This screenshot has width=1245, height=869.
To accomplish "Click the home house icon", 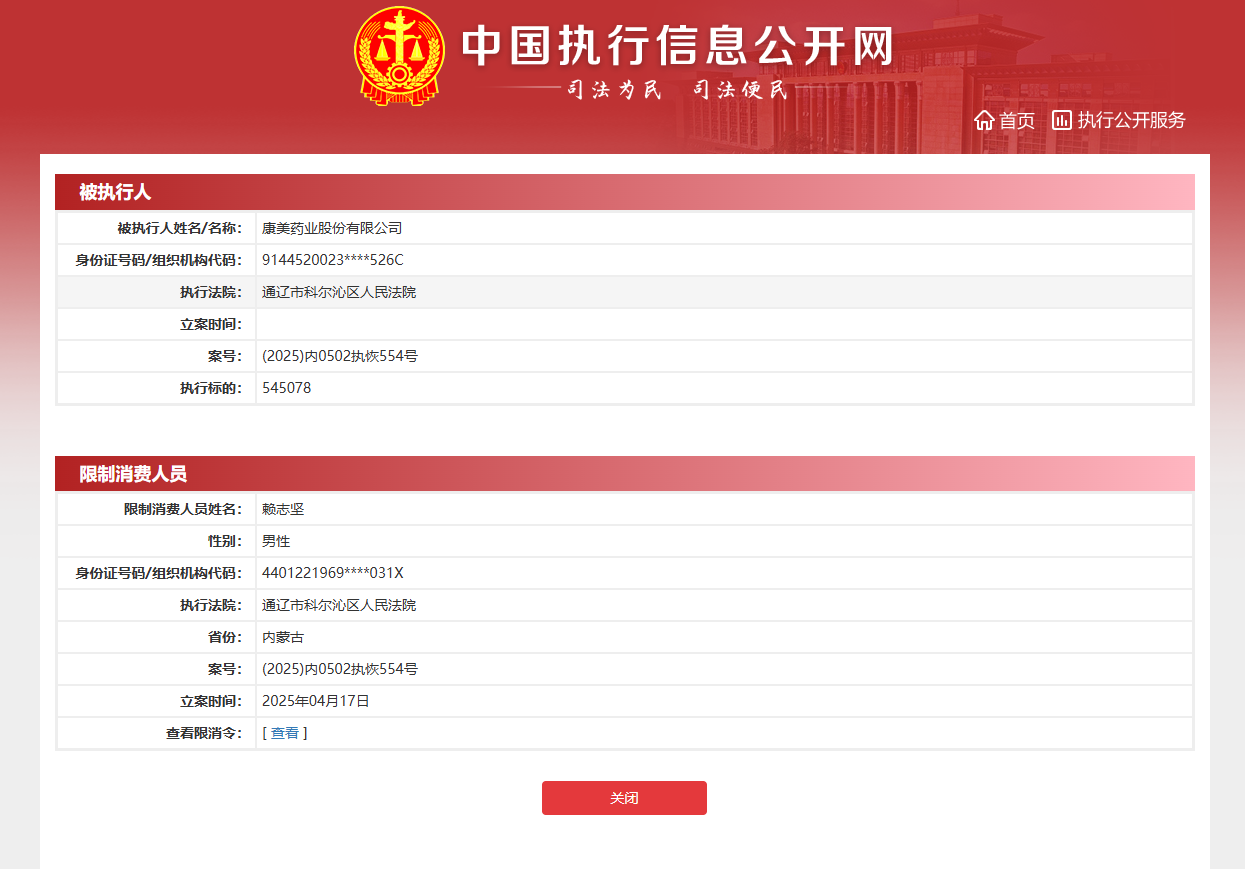I will [984, 121].
